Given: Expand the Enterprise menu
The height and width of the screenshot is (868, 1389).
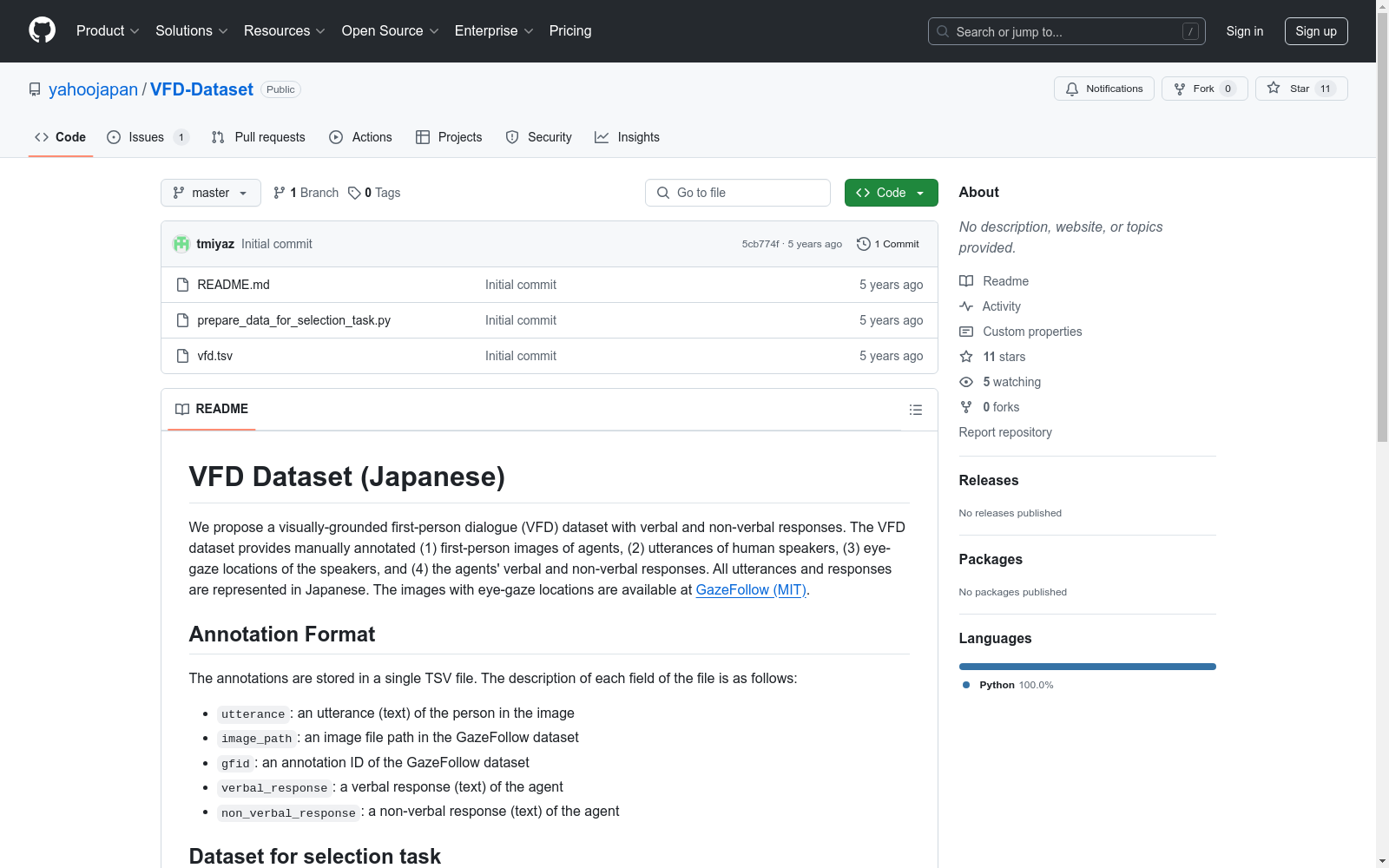Looking at the screenshot, I should 493,30.
